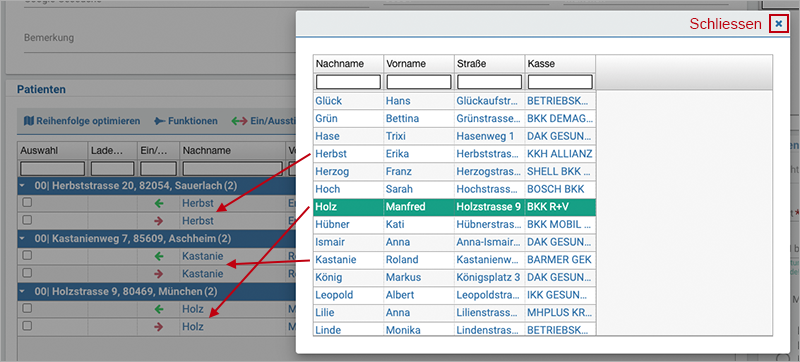Click Reihenfolge optimieren map icon
This screenshot has height=362, width=800.
(x=29, y=121)
